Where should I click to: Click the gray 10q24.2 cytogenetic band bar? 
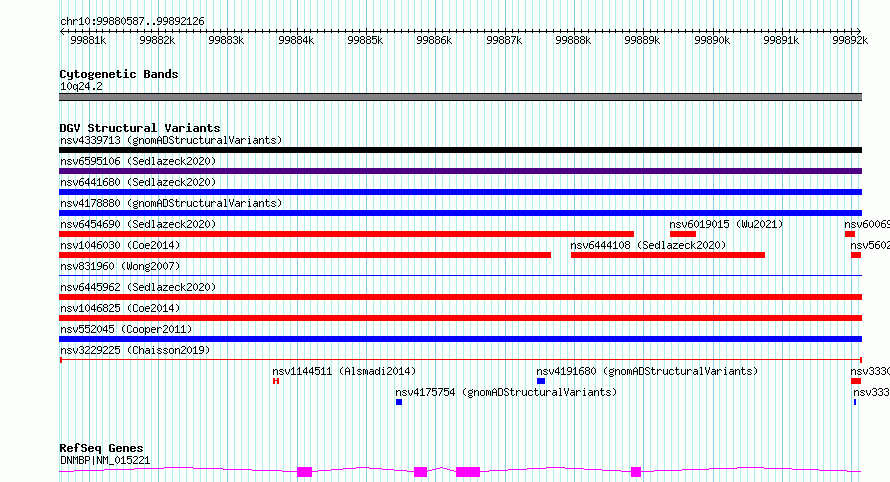460,97
